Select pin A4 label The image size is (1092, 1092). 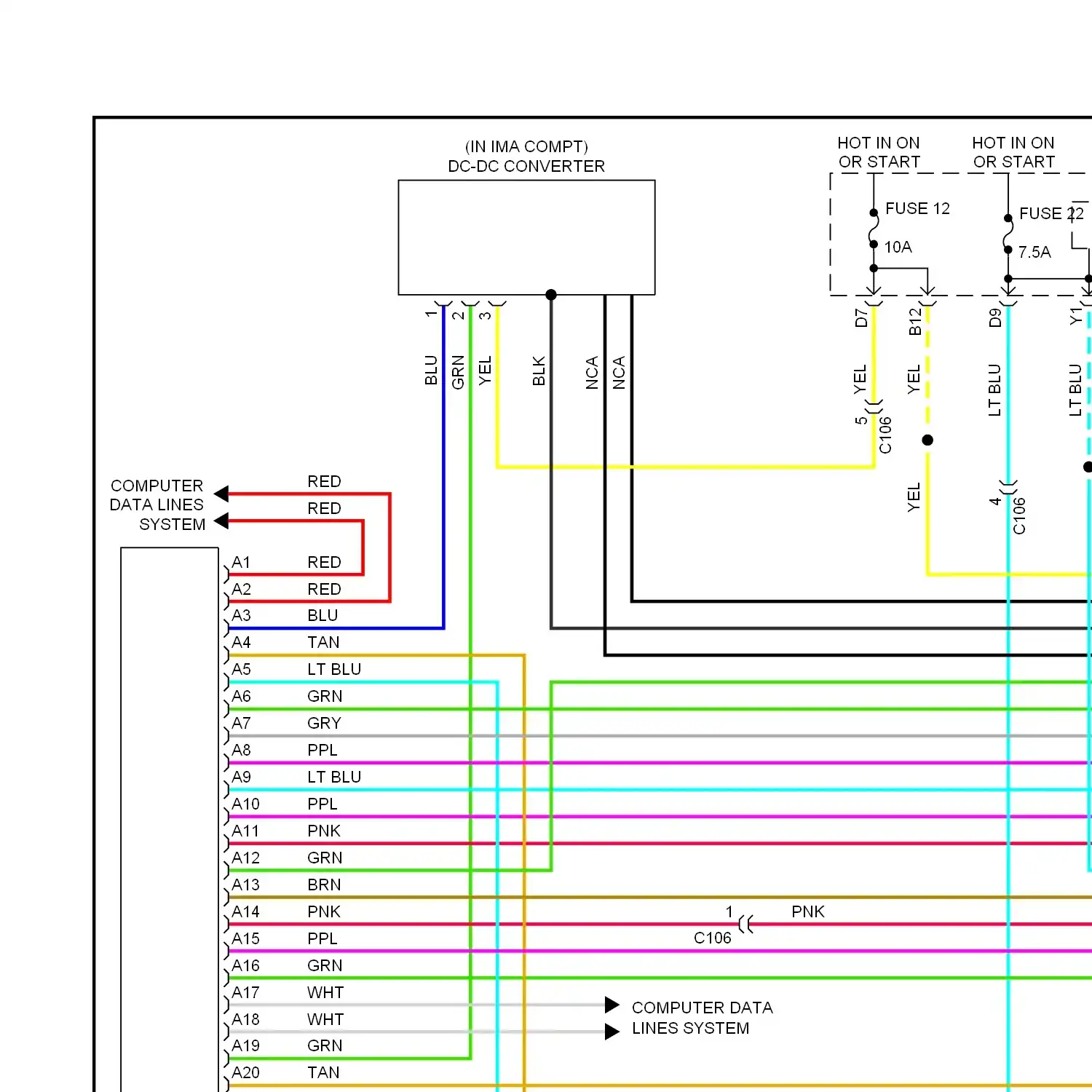pos(241,642)
